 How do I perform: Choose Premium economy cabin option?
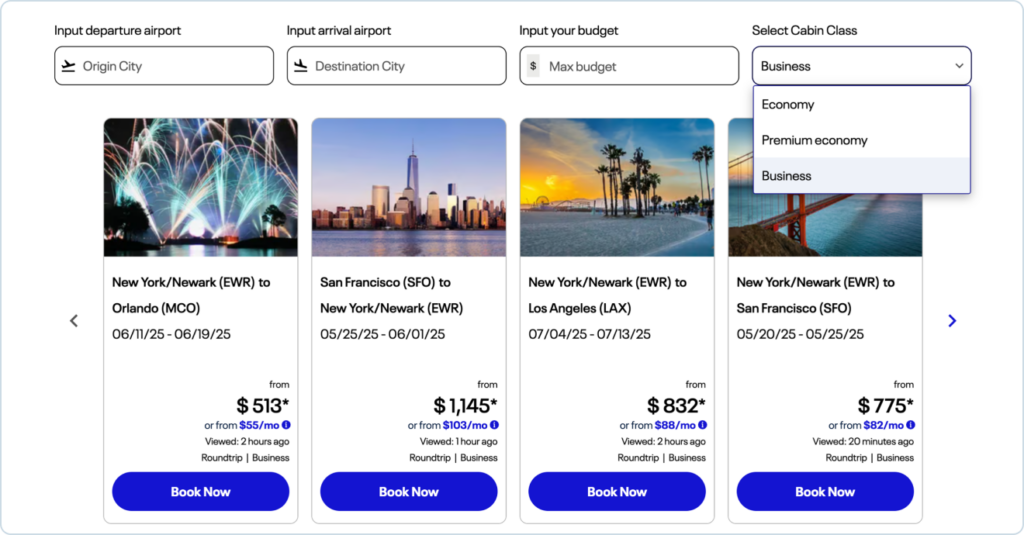click(x=814, y=140)
